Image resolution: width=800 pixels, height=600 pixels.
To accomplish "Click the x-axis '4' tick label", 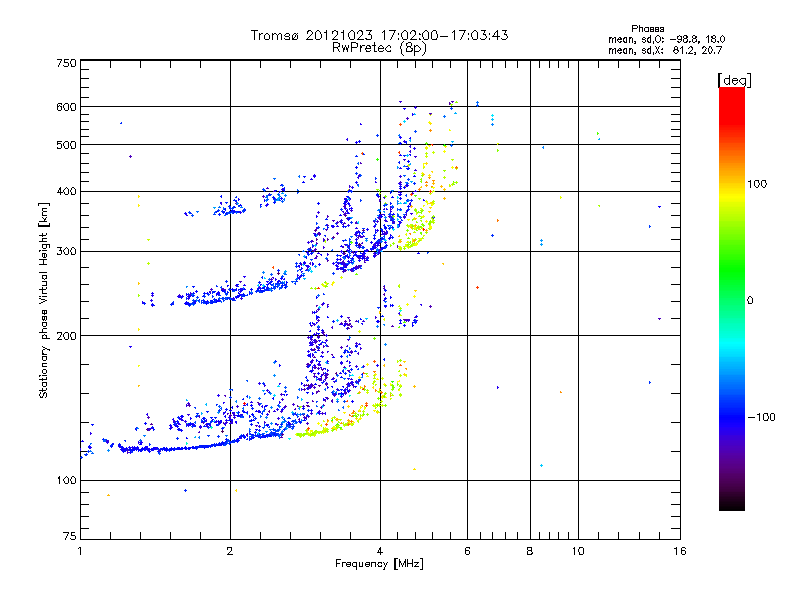I will tap(380, 551).
